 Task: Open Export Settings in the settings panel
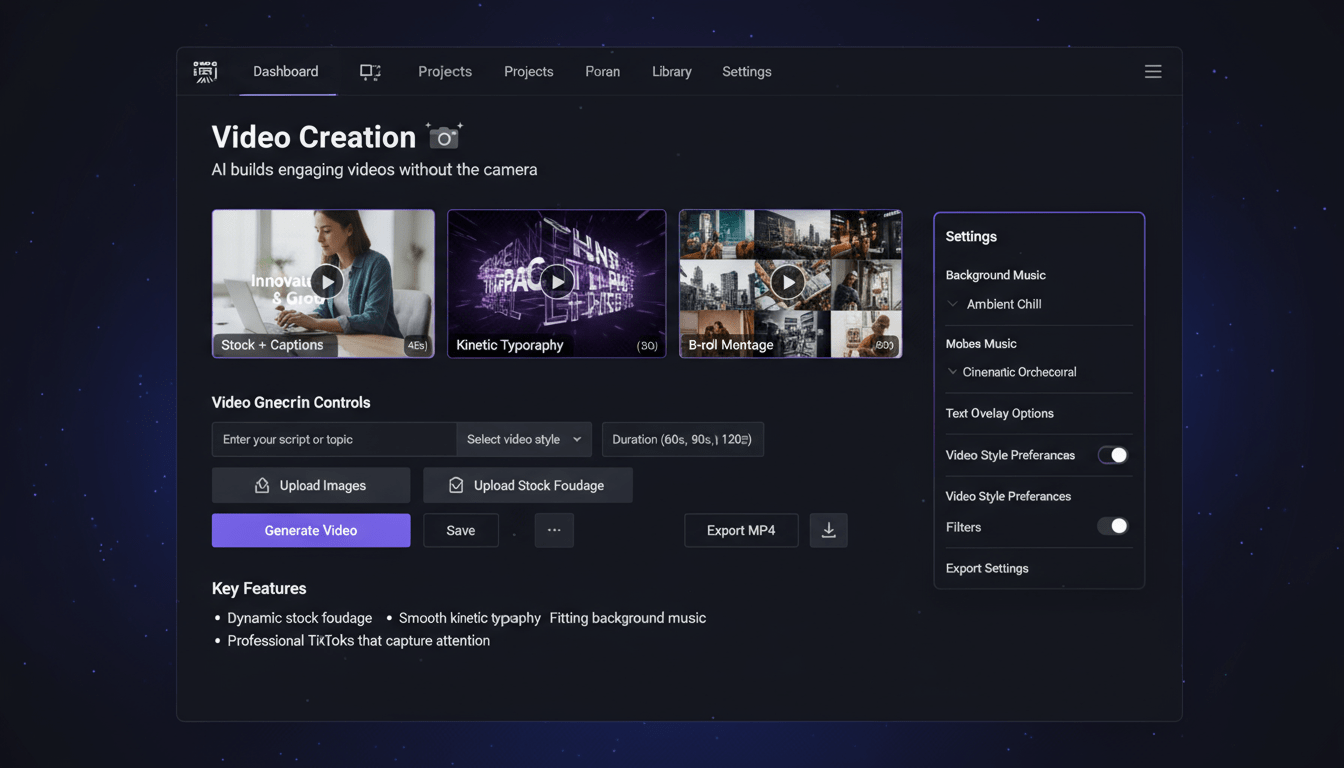[987, 568]
